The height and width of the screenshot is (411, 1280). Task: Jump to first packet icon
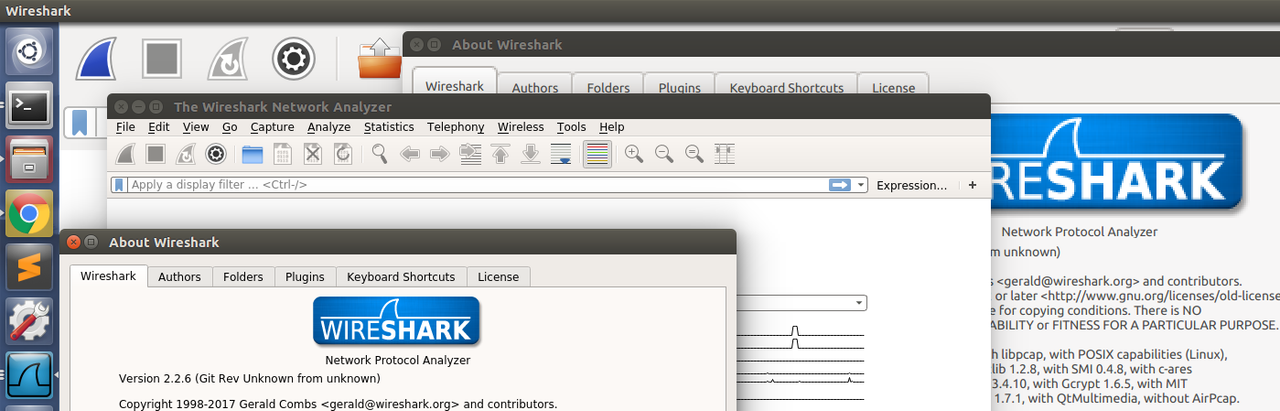point(500,153)
